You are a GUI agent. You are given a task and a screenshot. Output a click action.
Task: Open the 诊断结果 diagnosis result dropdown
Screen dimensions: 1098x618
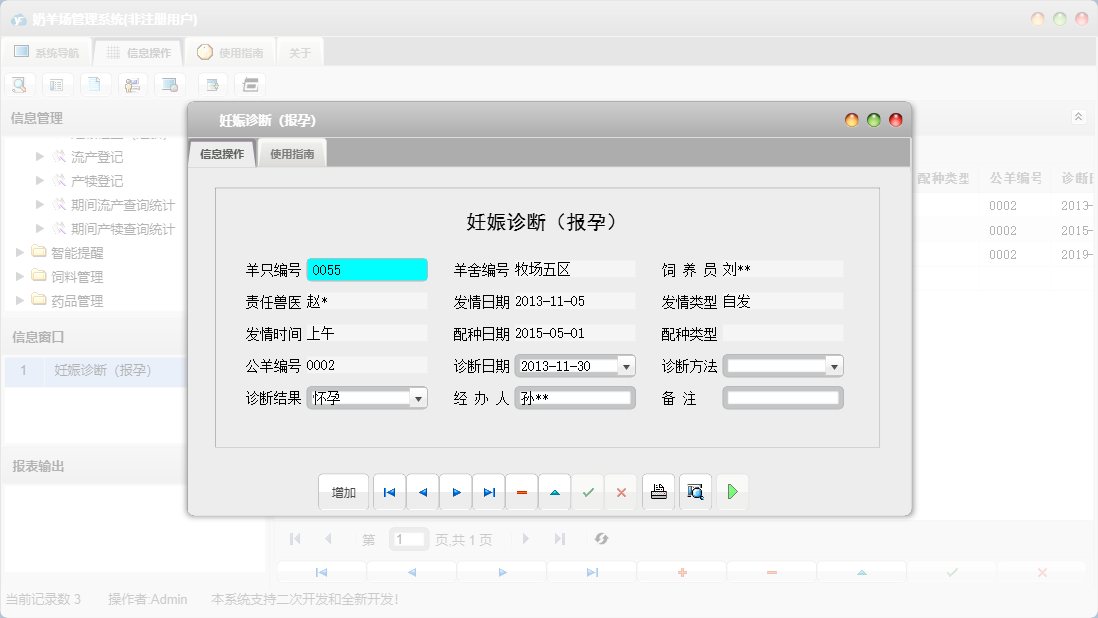[417, 397]
